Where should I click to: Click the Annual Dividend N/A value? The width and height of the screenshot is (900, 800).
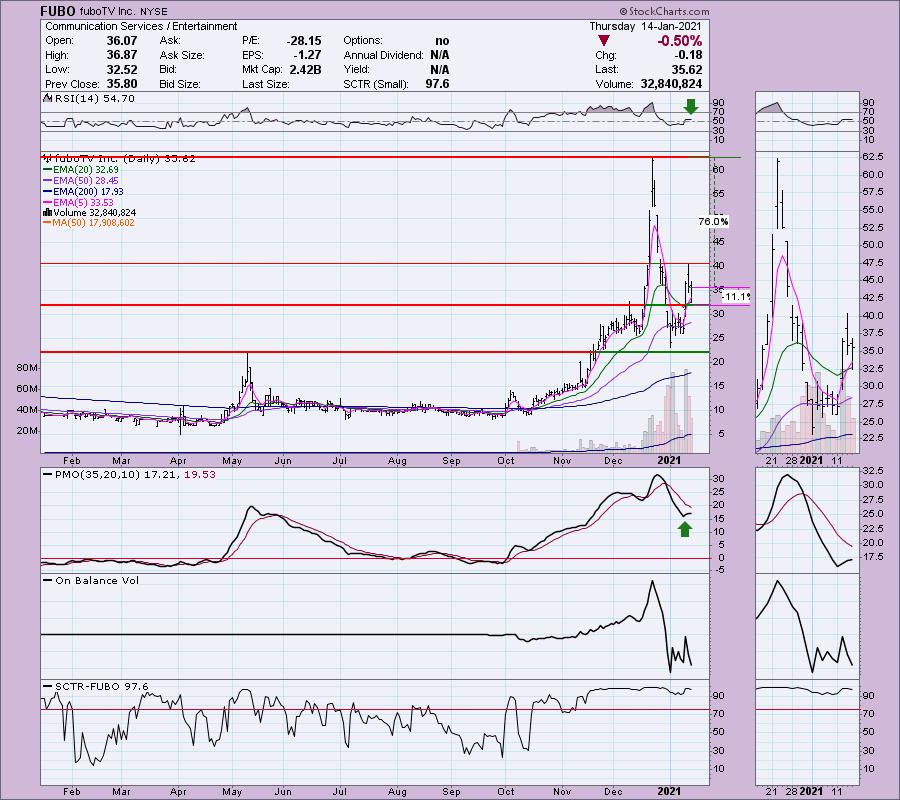pyautogui.click(x=440, y=55)
